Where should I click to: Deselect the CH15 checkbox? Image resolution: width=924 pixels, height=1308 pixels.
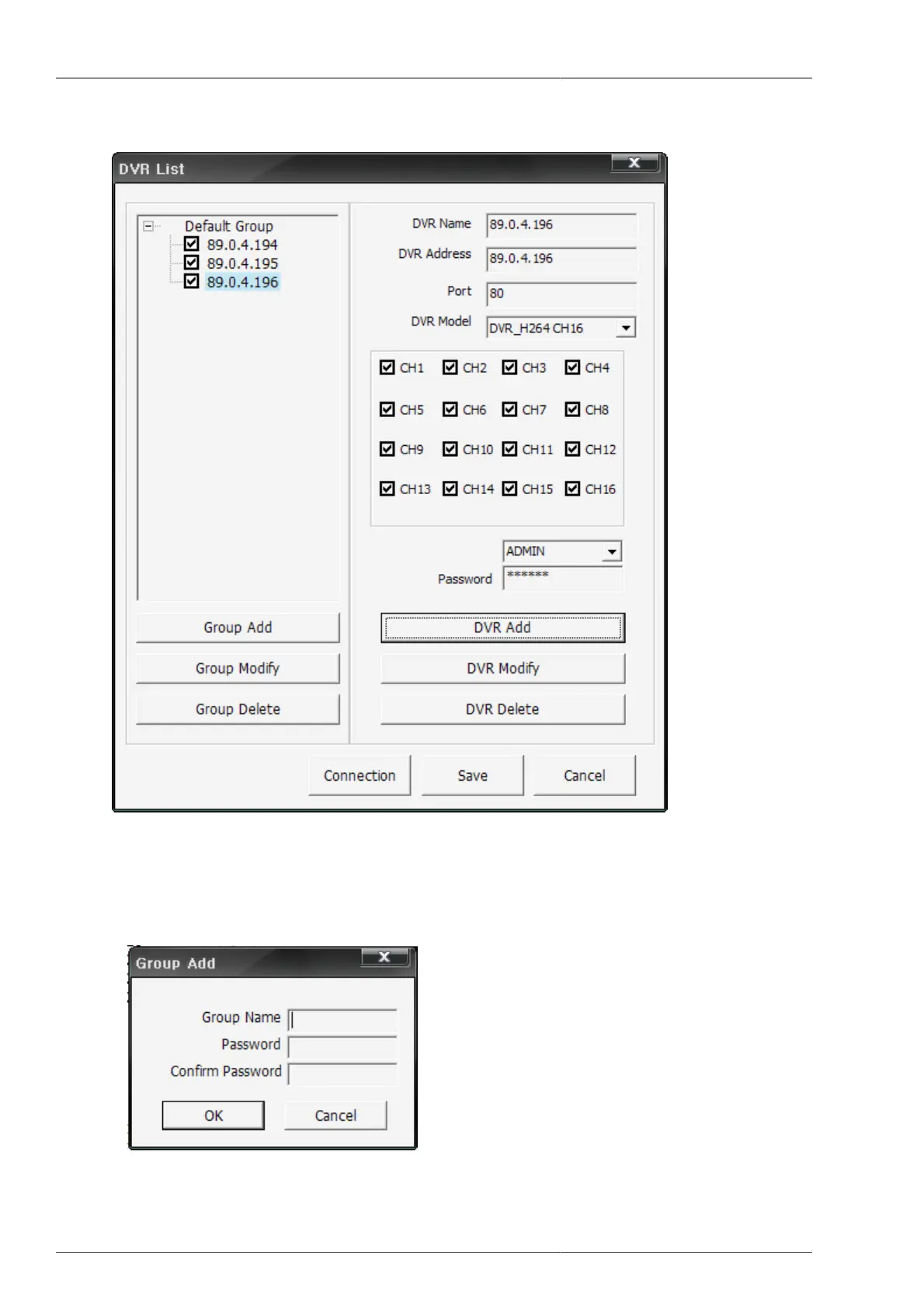click(x=510, y=489)
